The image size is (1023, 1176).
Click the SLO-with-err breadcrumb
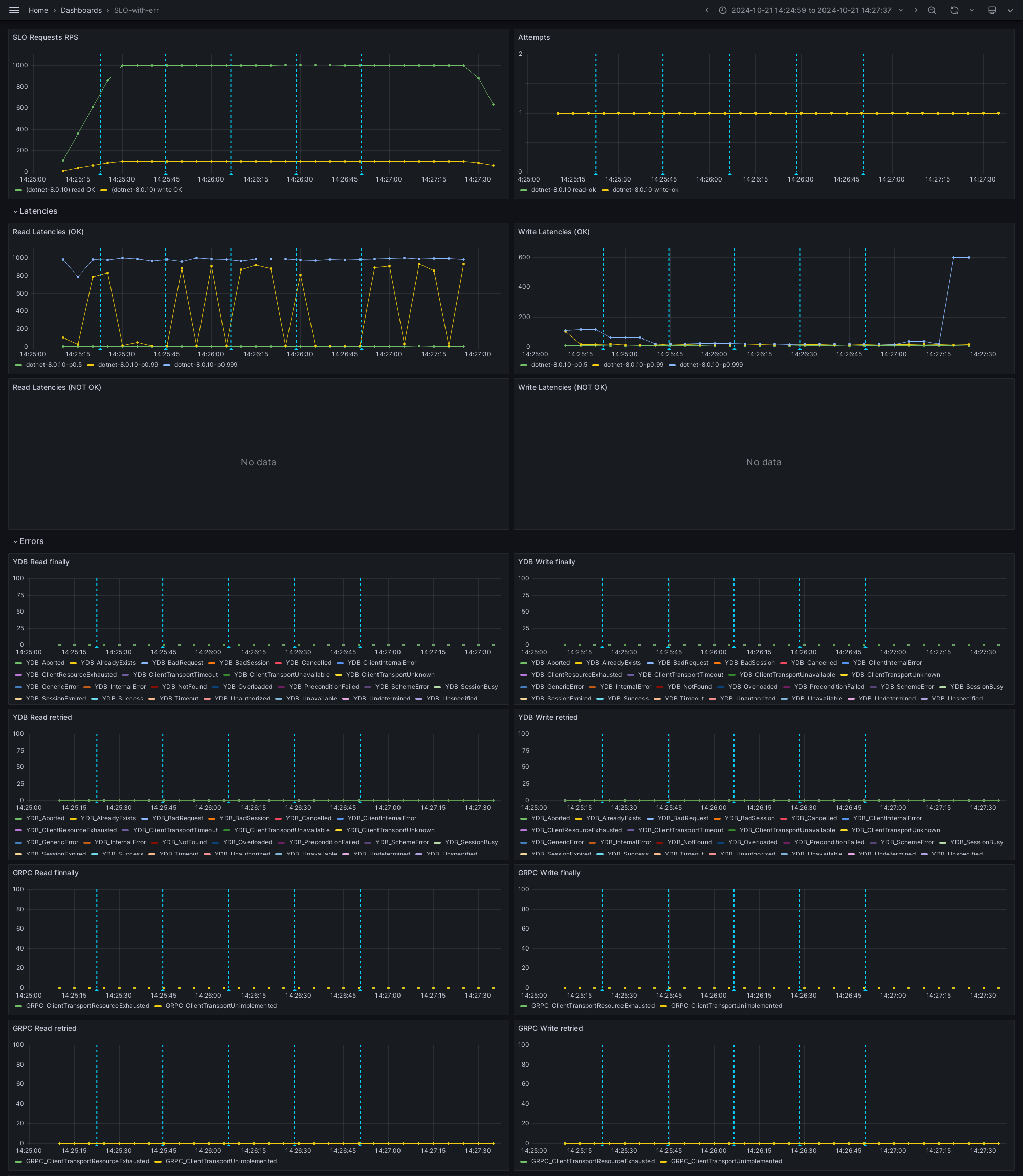click(x=136, y=10)
